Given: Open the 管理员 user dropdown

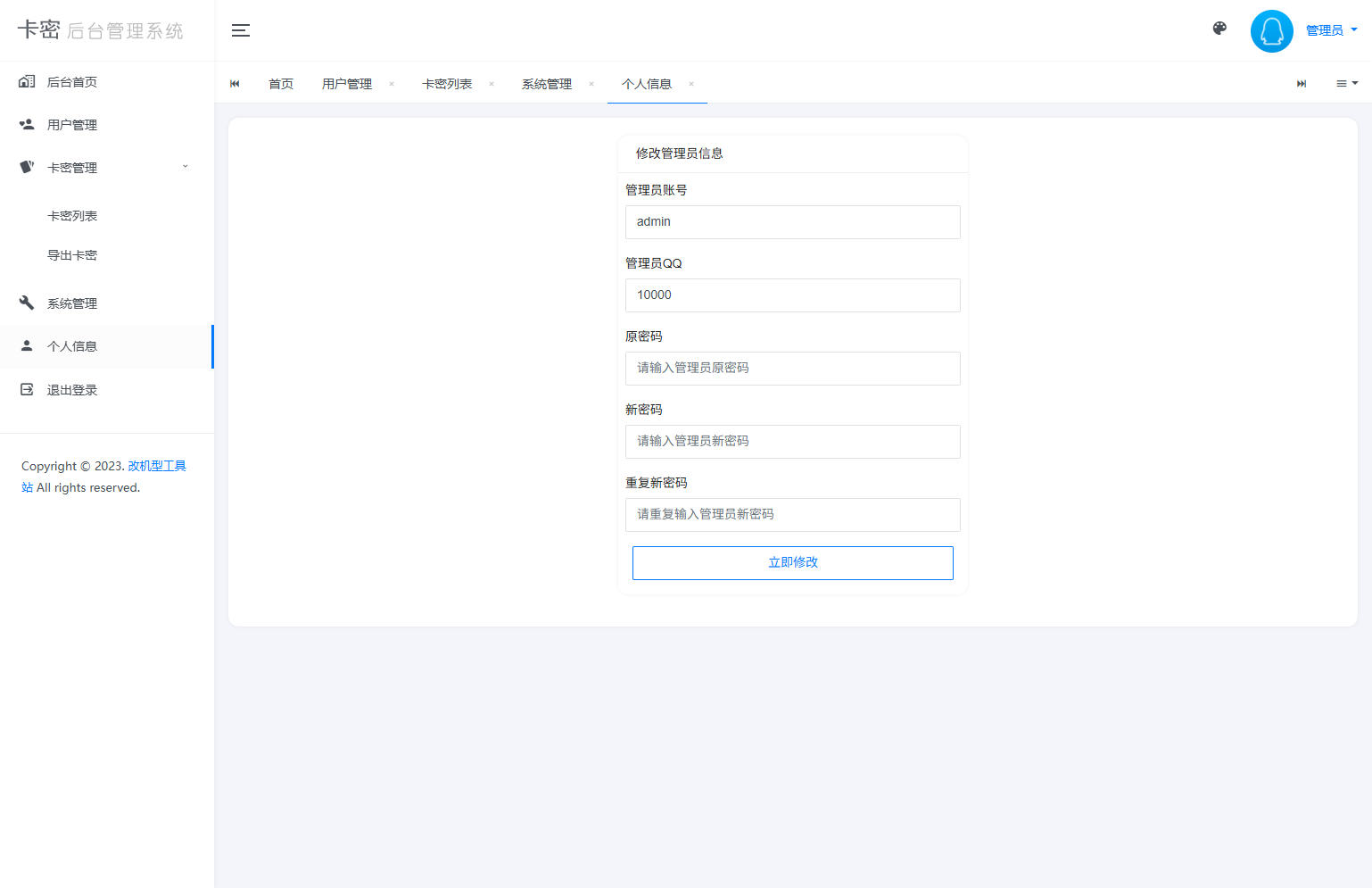Looking at the screenshot, I should pyautogui.click(x=1331, y=30).
